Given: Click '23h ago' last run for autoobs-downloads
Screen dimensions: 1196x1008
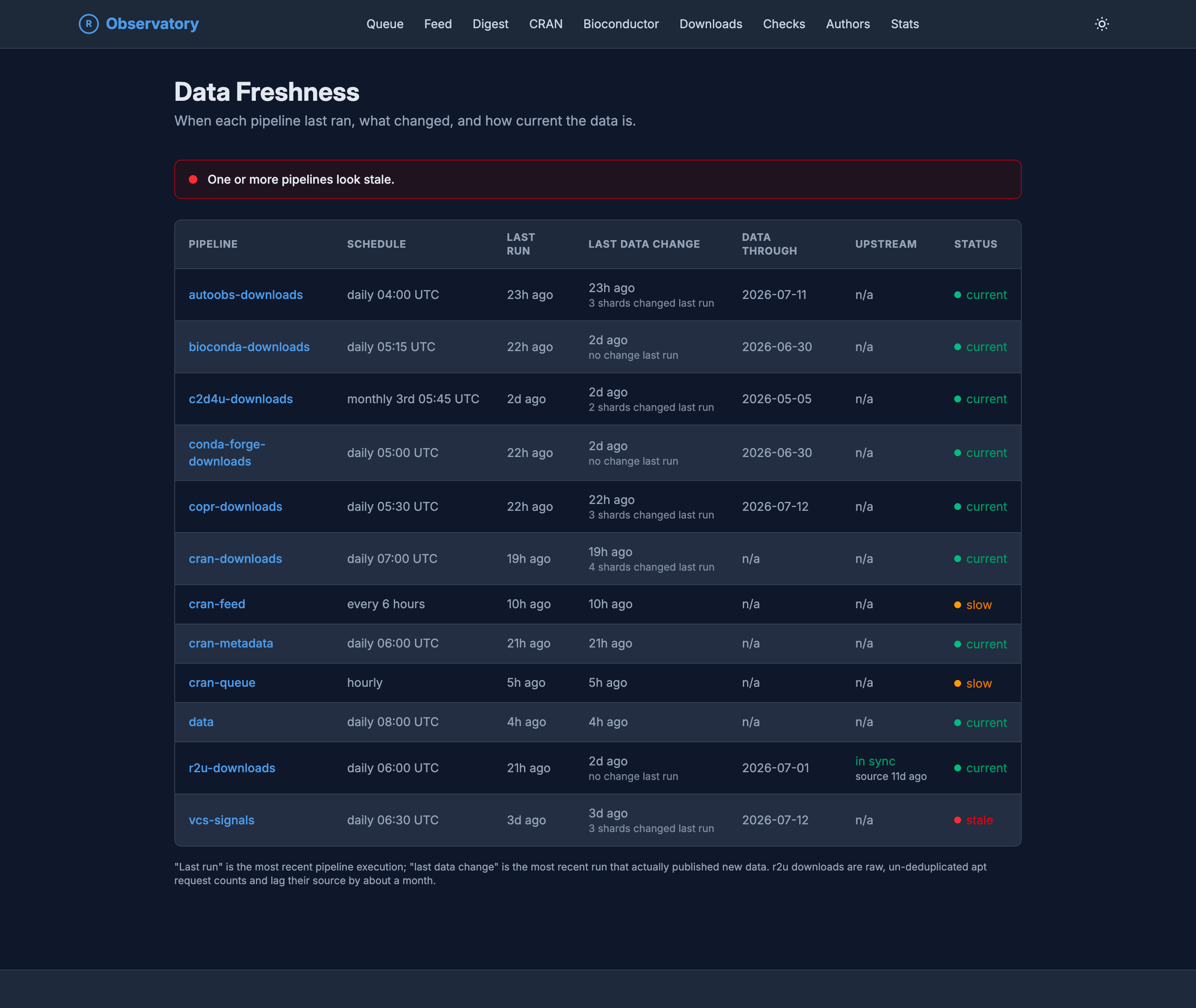Looking at the screenshot, I should pos(530,295).
